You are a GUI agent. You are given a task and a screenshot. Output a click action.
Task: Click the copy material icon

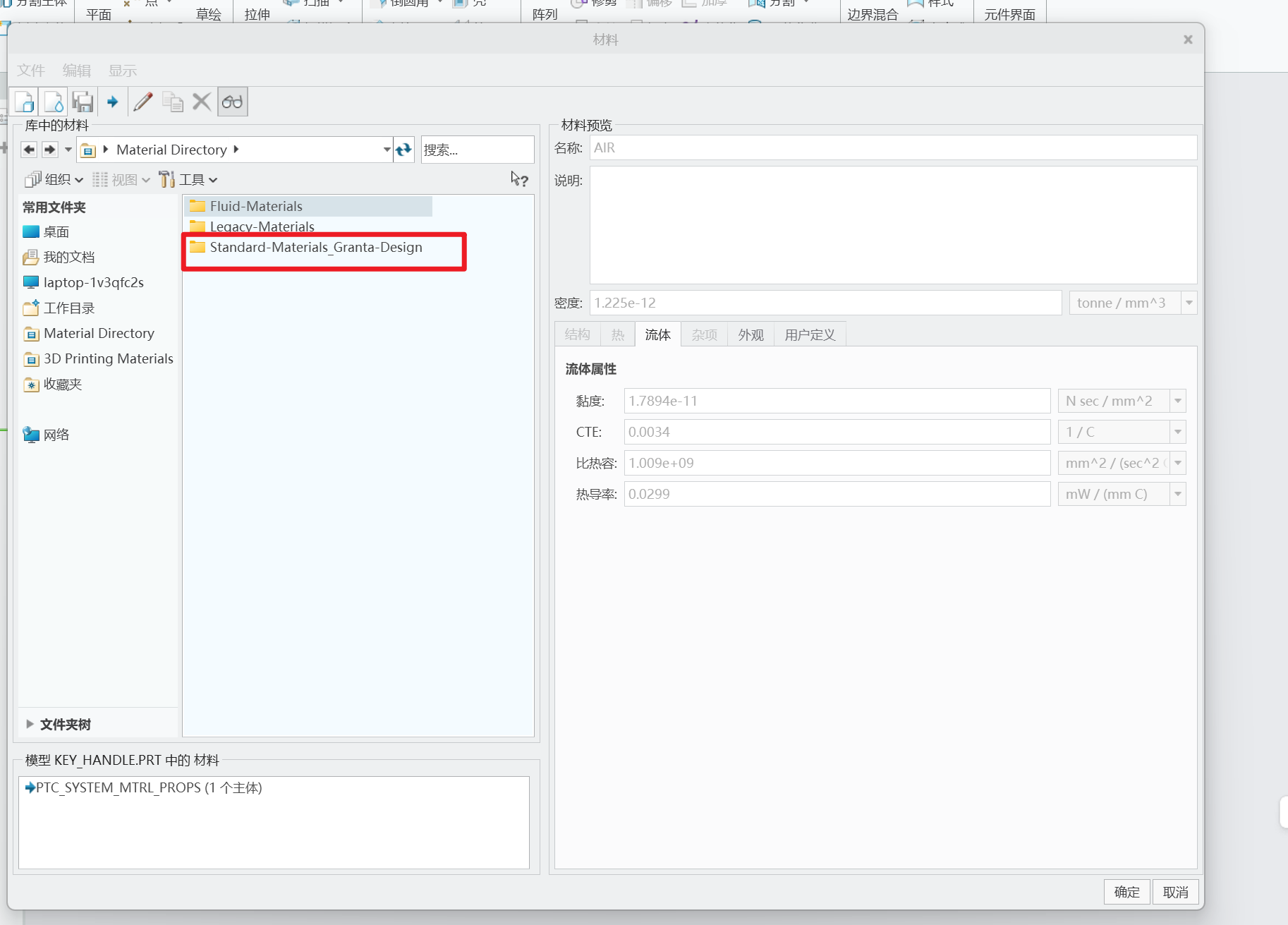pos(173,102)
